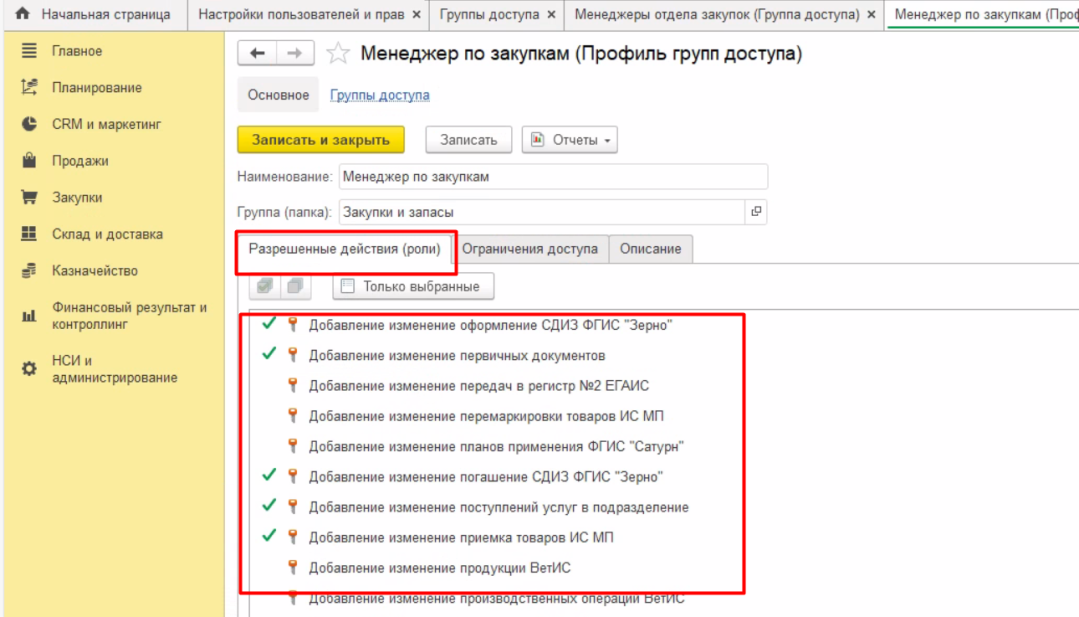Toggle the 'Только выбранные' filter
This screenshot has width=1079, height=617.
click(348, 287)
